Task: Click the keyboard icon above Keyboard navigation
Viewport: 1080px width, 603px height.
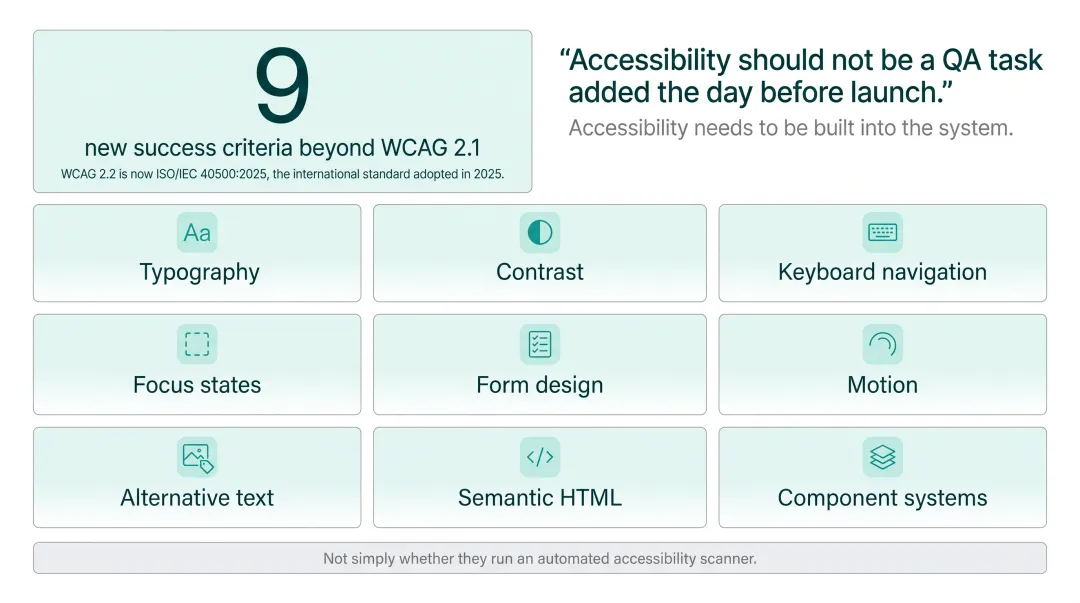Action: tap(882, 232)
